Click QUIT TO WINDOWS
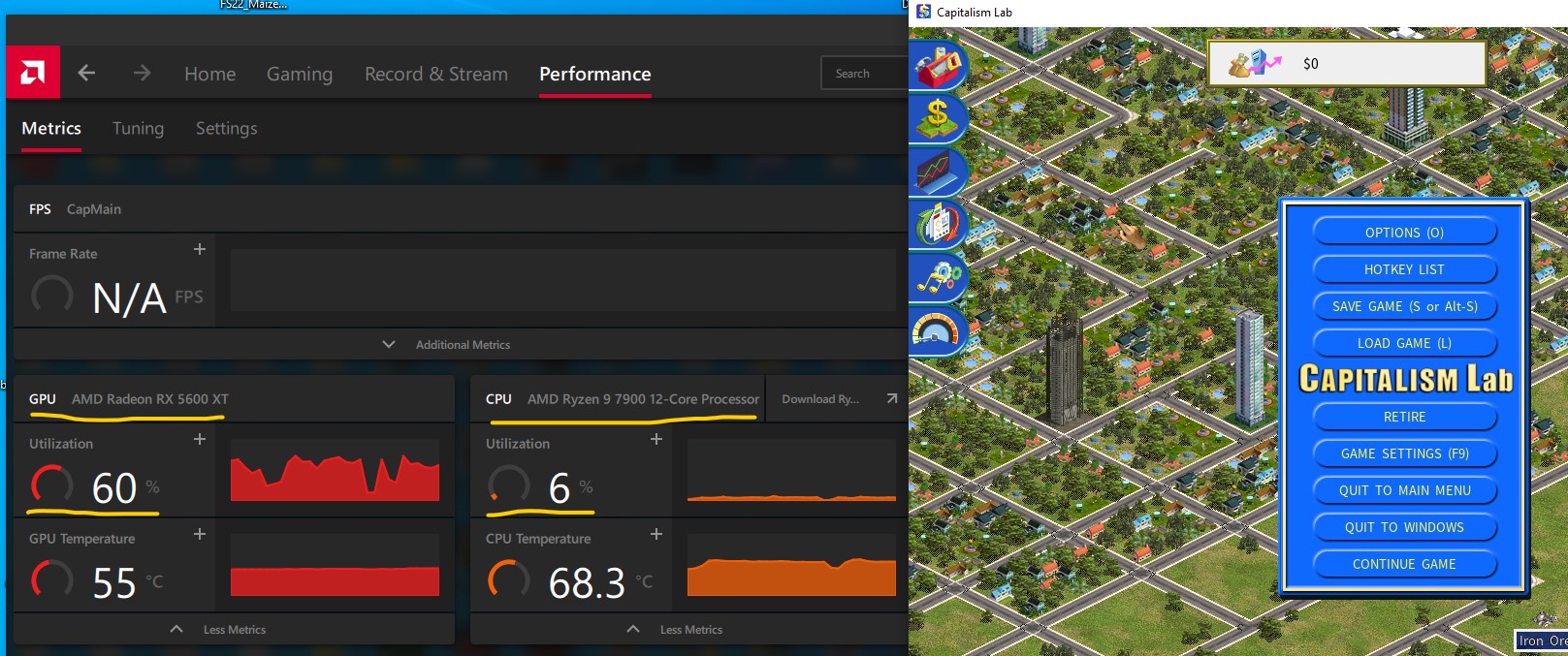 (x=1404, y=527)
